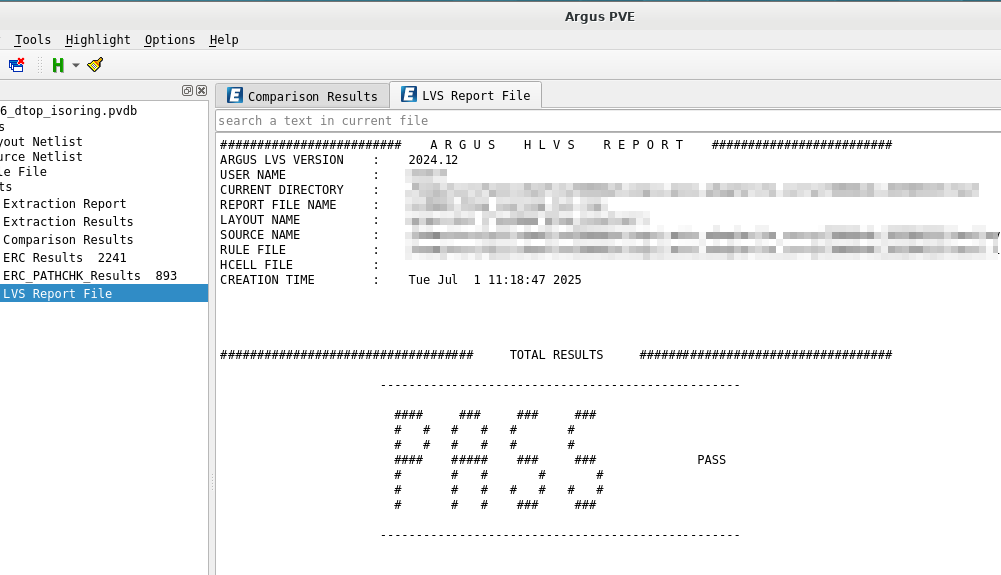Viewport: 1001px width, 575px height.
Task: Click the 'CREATION TIME' label
Action: click(267, 280)
